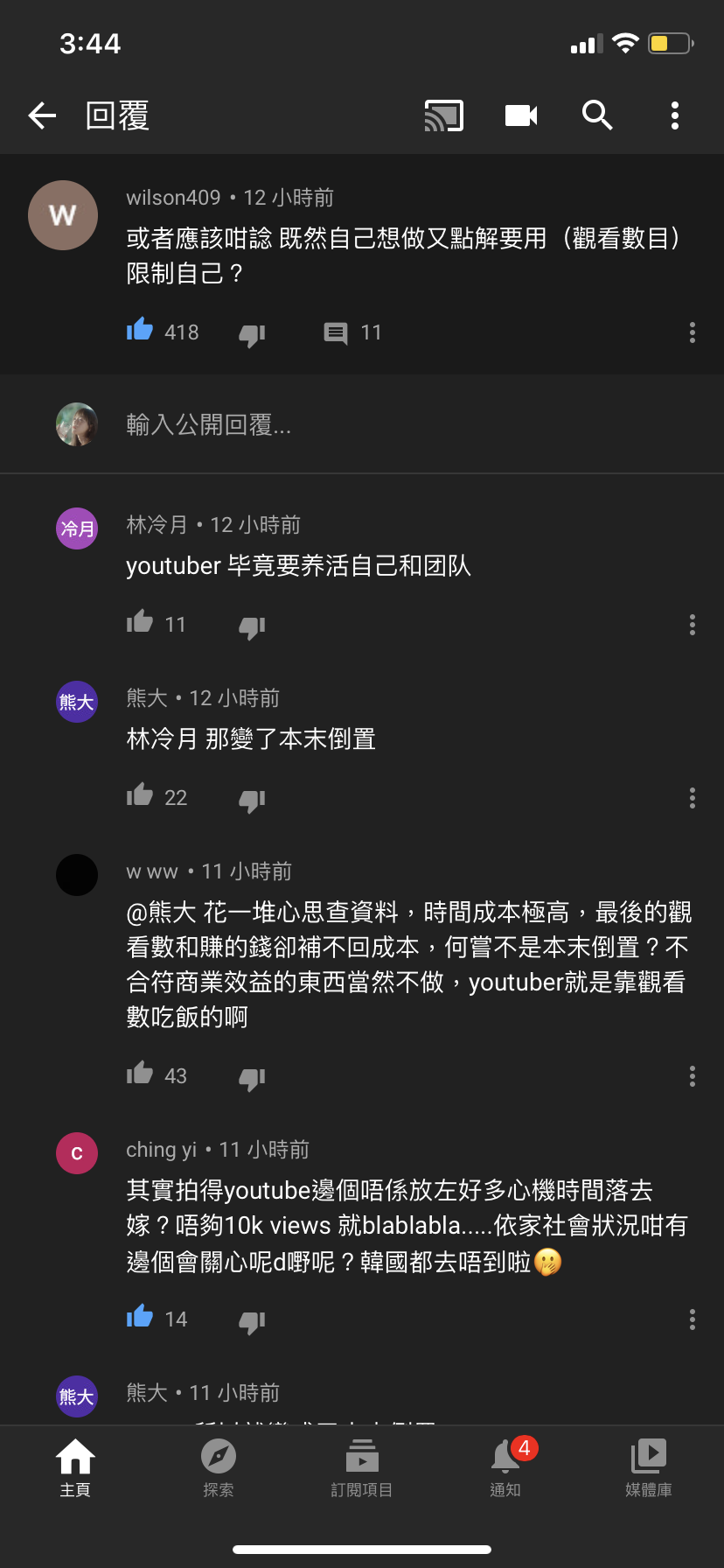Switch to the 探索 tab
724x1568 pixels.
coord(219,1468)
